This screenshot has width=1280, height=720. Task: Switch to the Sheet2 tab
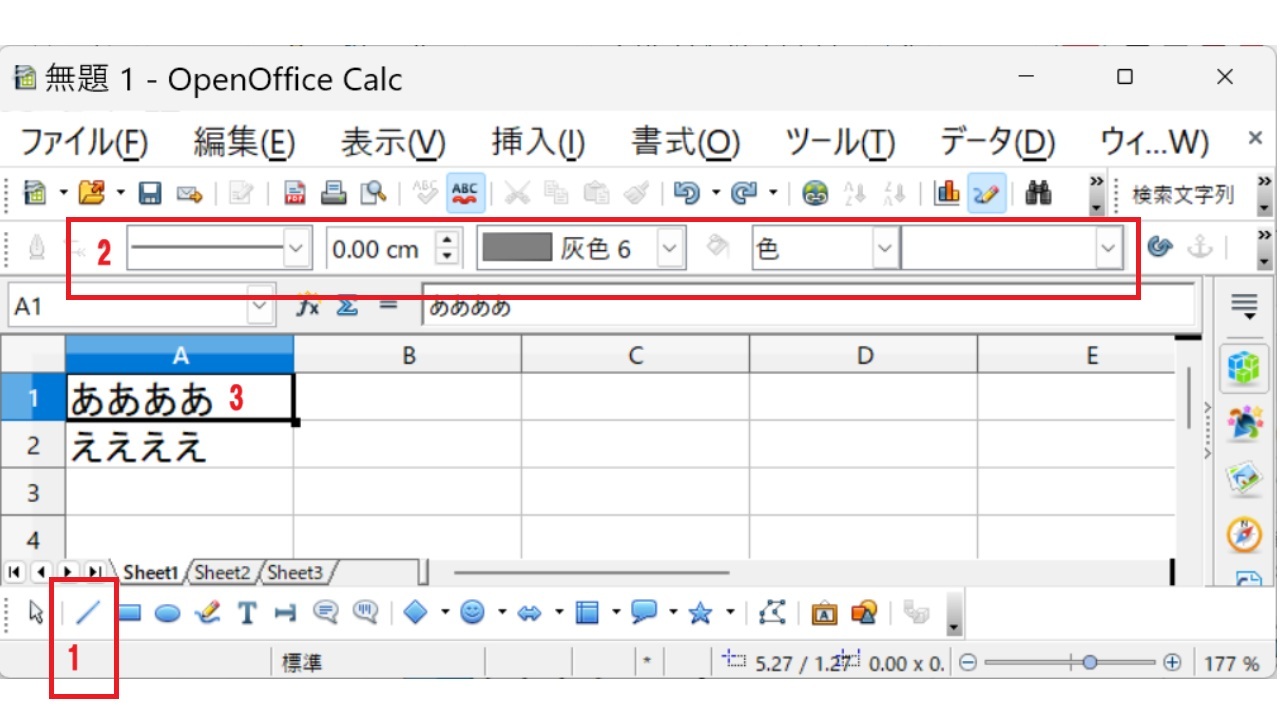pos(222,572)
